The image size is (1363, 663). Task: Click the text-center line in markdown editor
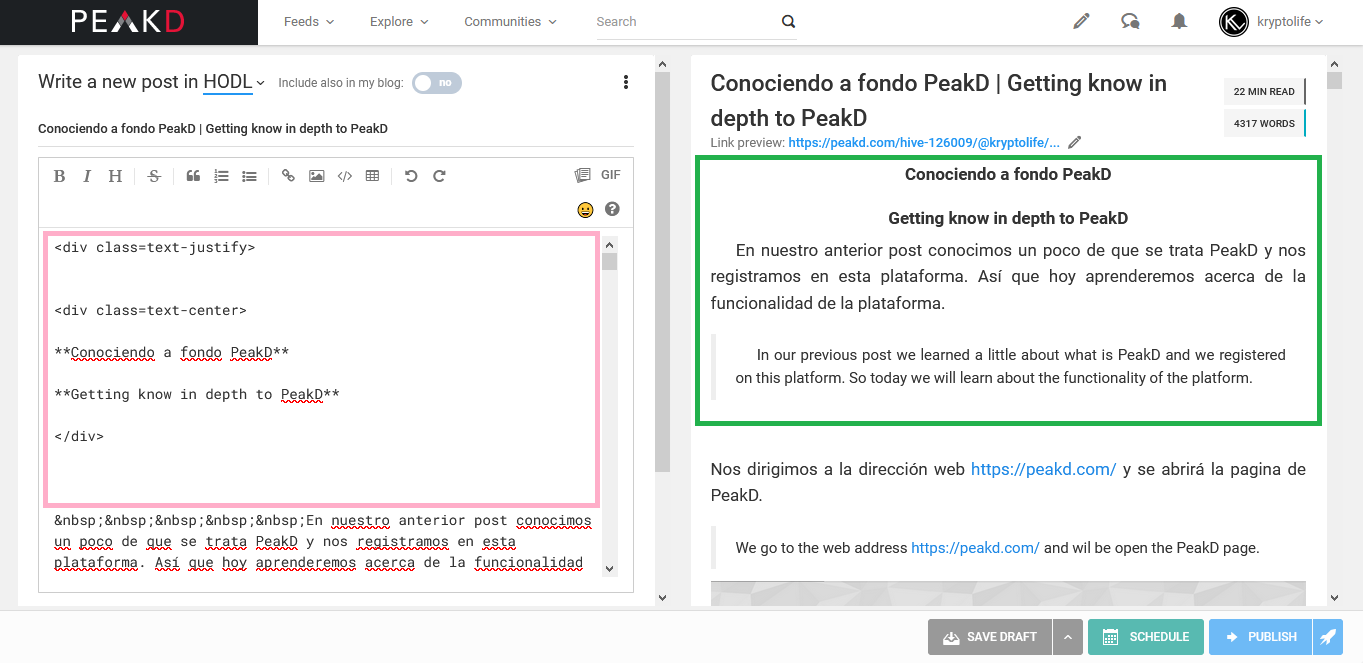tap(151, 310)
